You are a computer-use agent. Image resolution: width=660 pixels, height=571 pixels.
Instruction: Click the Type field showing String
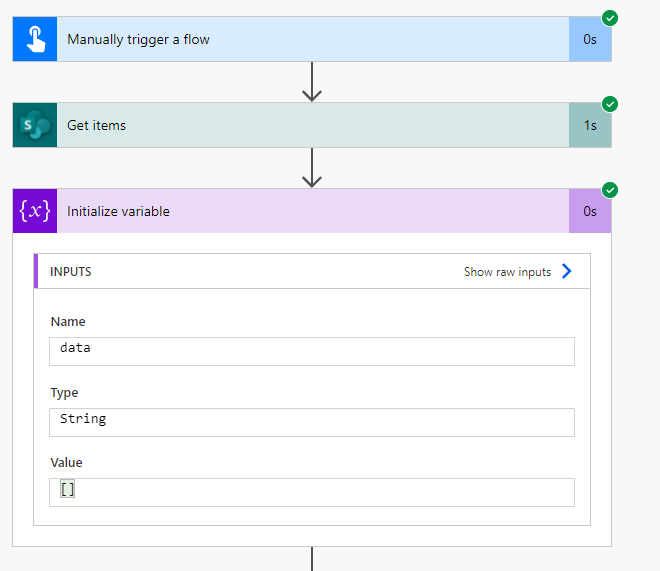(x=312, y=421)
